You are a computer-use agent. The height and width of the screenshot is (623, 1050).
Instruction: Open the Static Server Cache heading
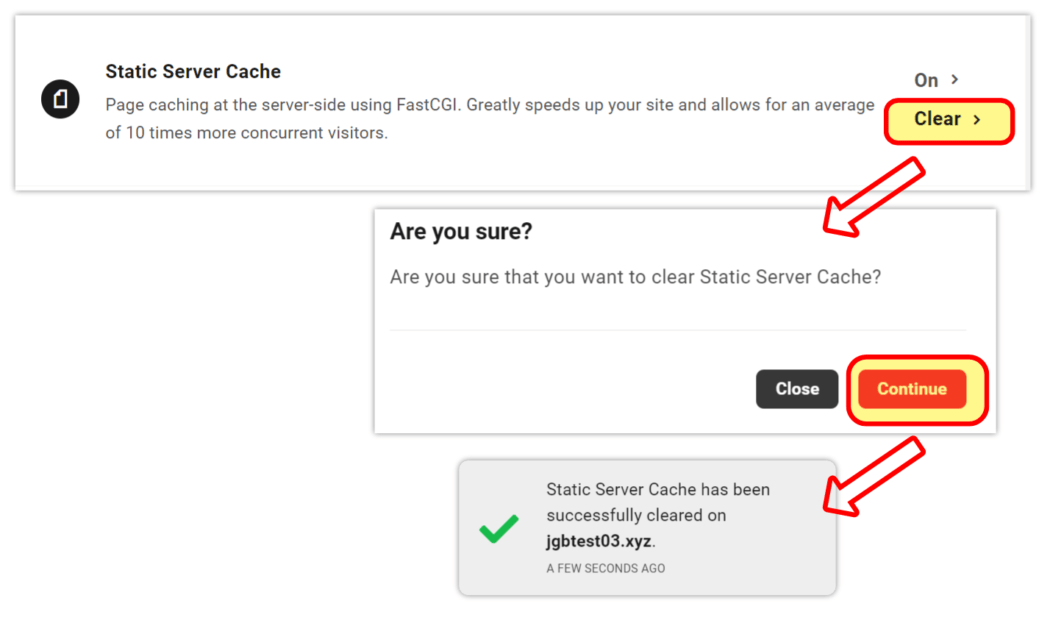[x=193, y=71]
